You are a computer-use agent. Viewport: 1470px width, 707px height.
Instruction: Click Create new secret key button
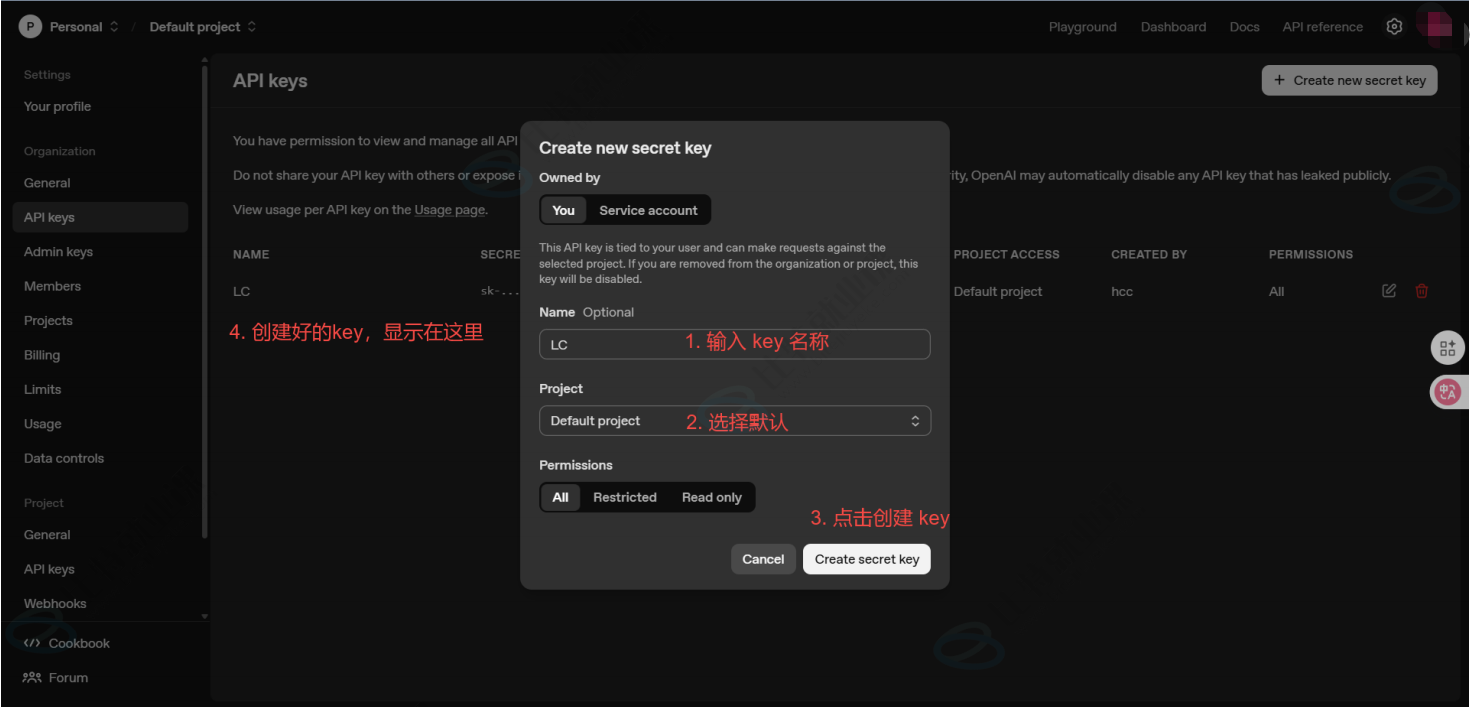(1349, 81)
